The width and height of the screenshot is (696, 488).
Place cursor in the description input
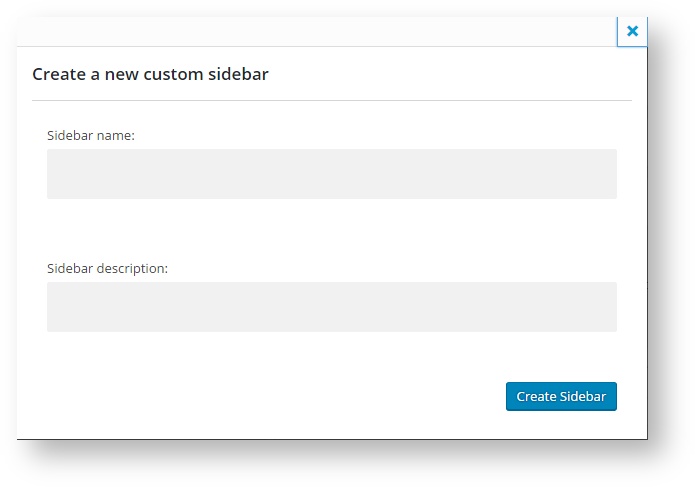(x=331, y=307)
